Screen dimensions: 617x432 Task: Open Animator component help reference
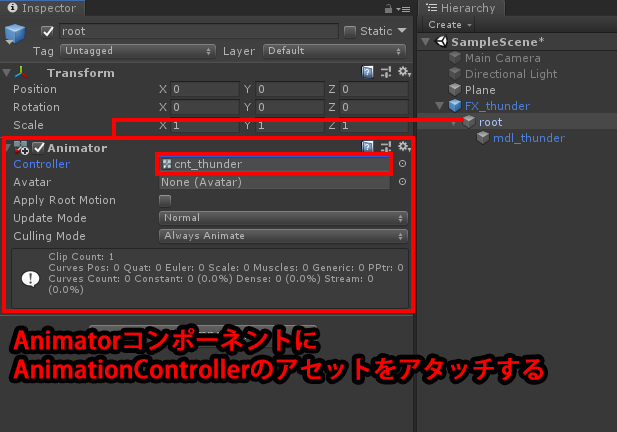pyautogui.click(x=367, y=147)
